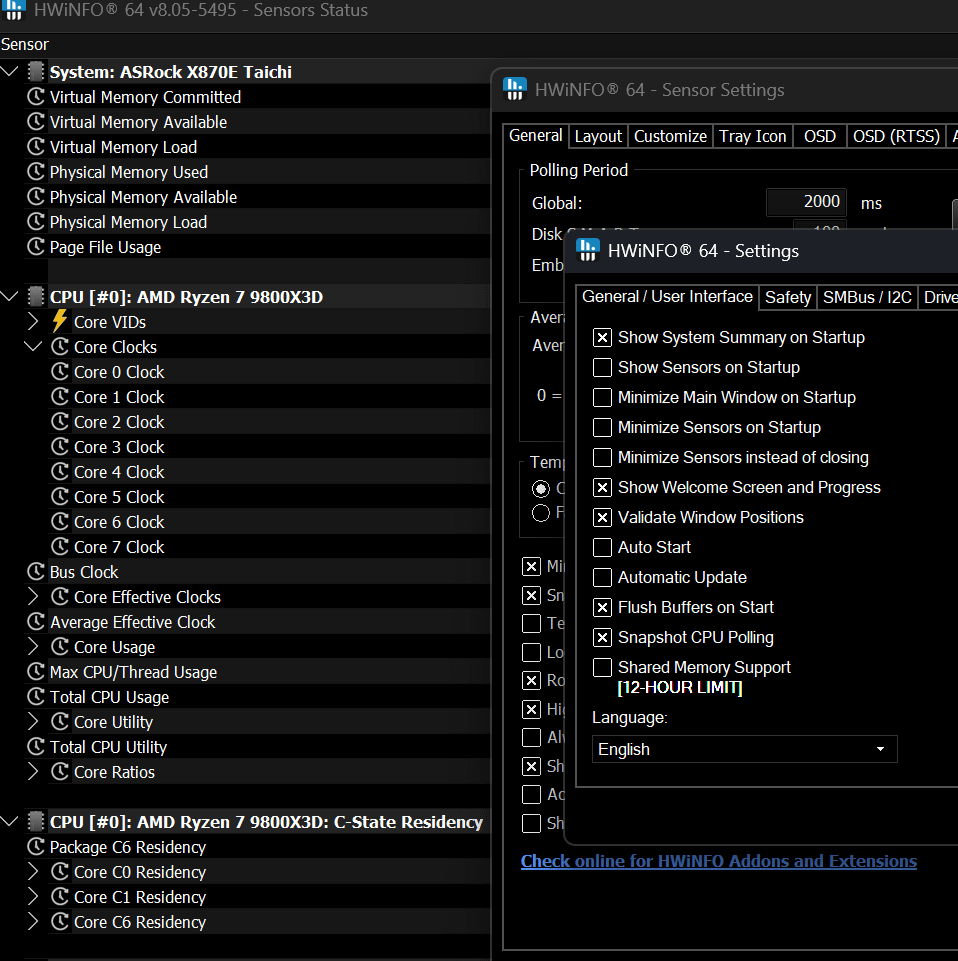The height and width of the screenshot is (961, 958).
Task: Click the clock icon beside Core 0 Clock
Action: [60, 372]
